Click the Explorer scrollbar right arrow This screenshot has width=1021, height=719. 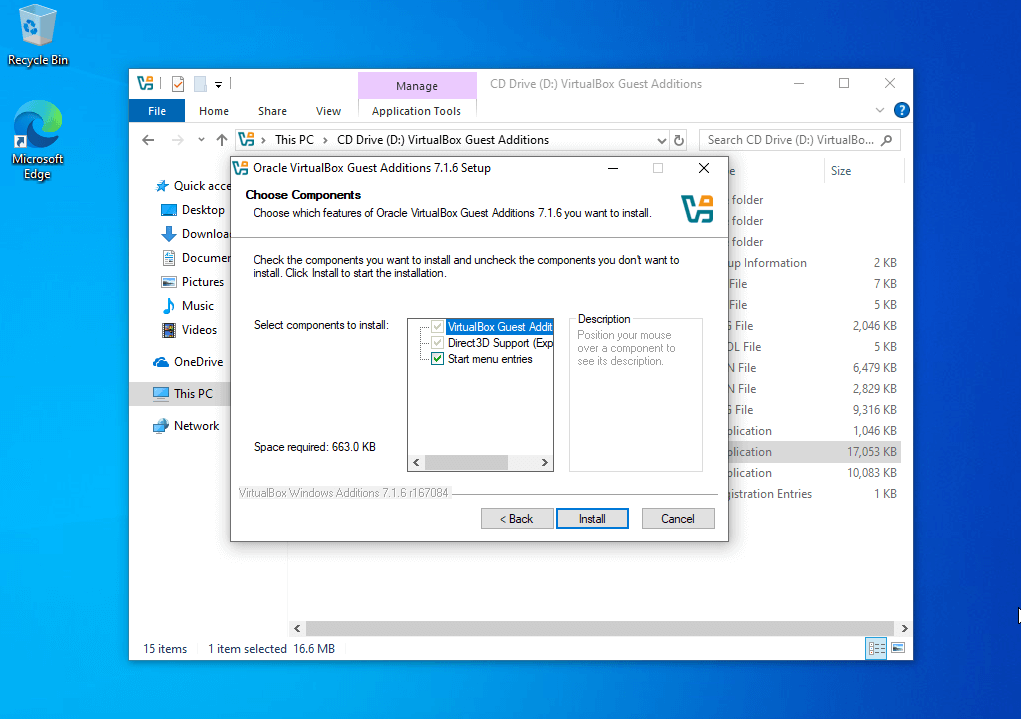(x=904, y=628)
